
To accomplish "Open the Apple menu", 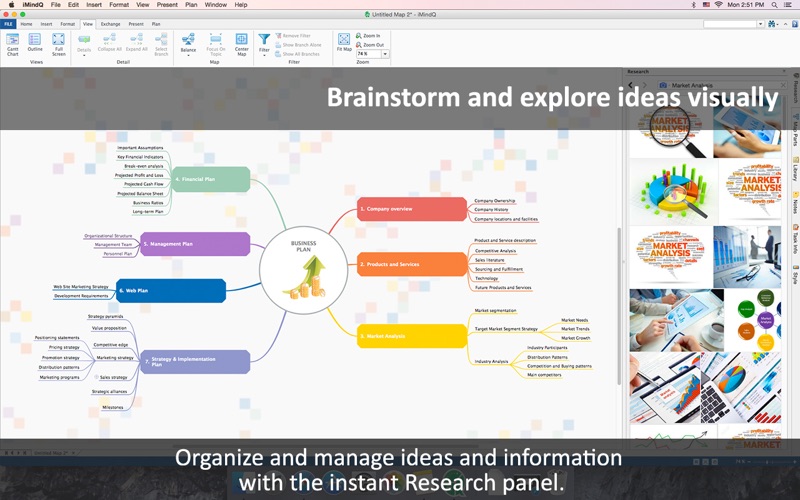I will 11,5.
